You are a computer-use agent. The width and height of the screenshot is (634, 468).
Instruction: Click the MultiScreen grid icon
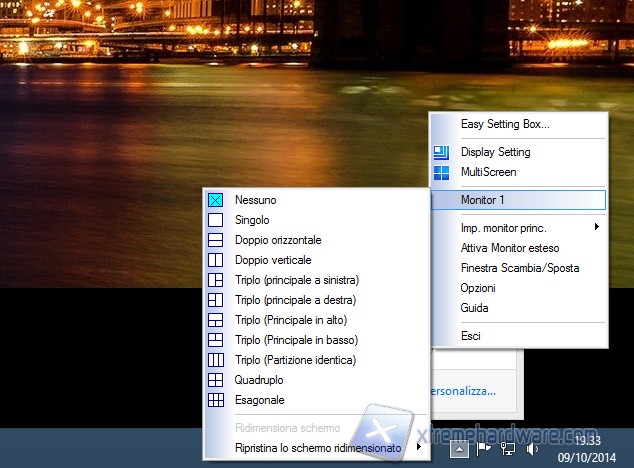tap(441, 173)
